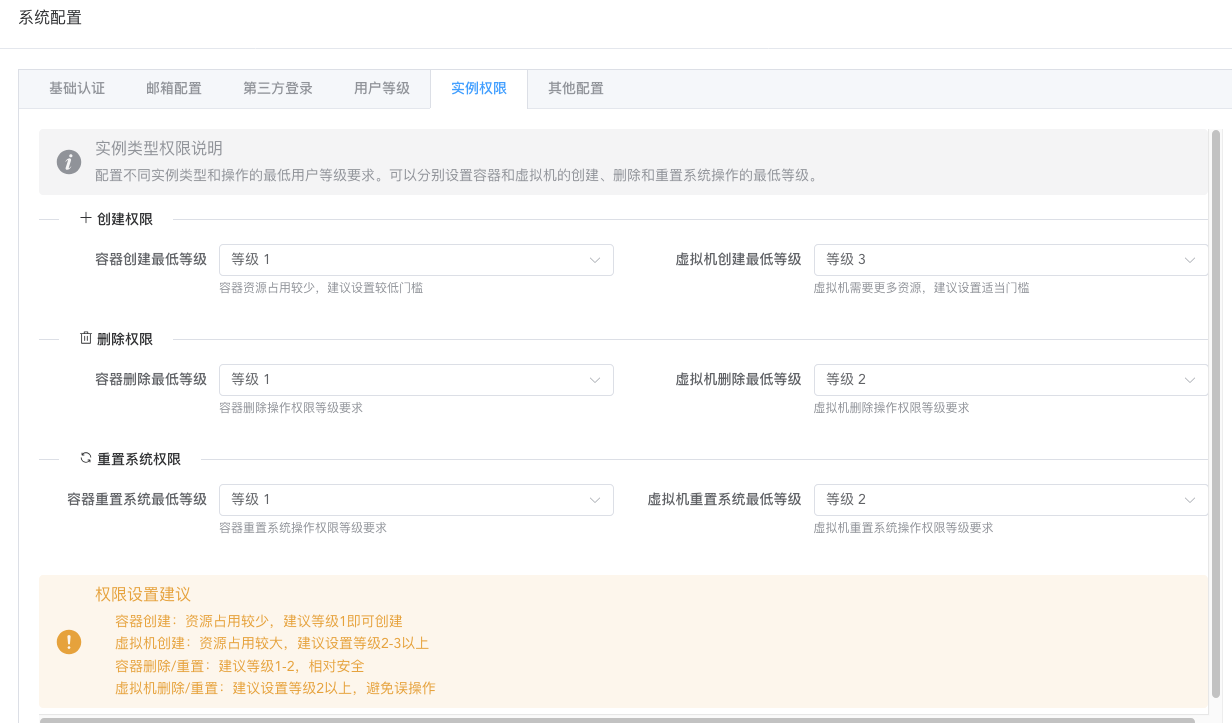This screenshot has height=723, width=1232.
Task: Click the horizontal scrollbar at the bottom
Action: 620,719
